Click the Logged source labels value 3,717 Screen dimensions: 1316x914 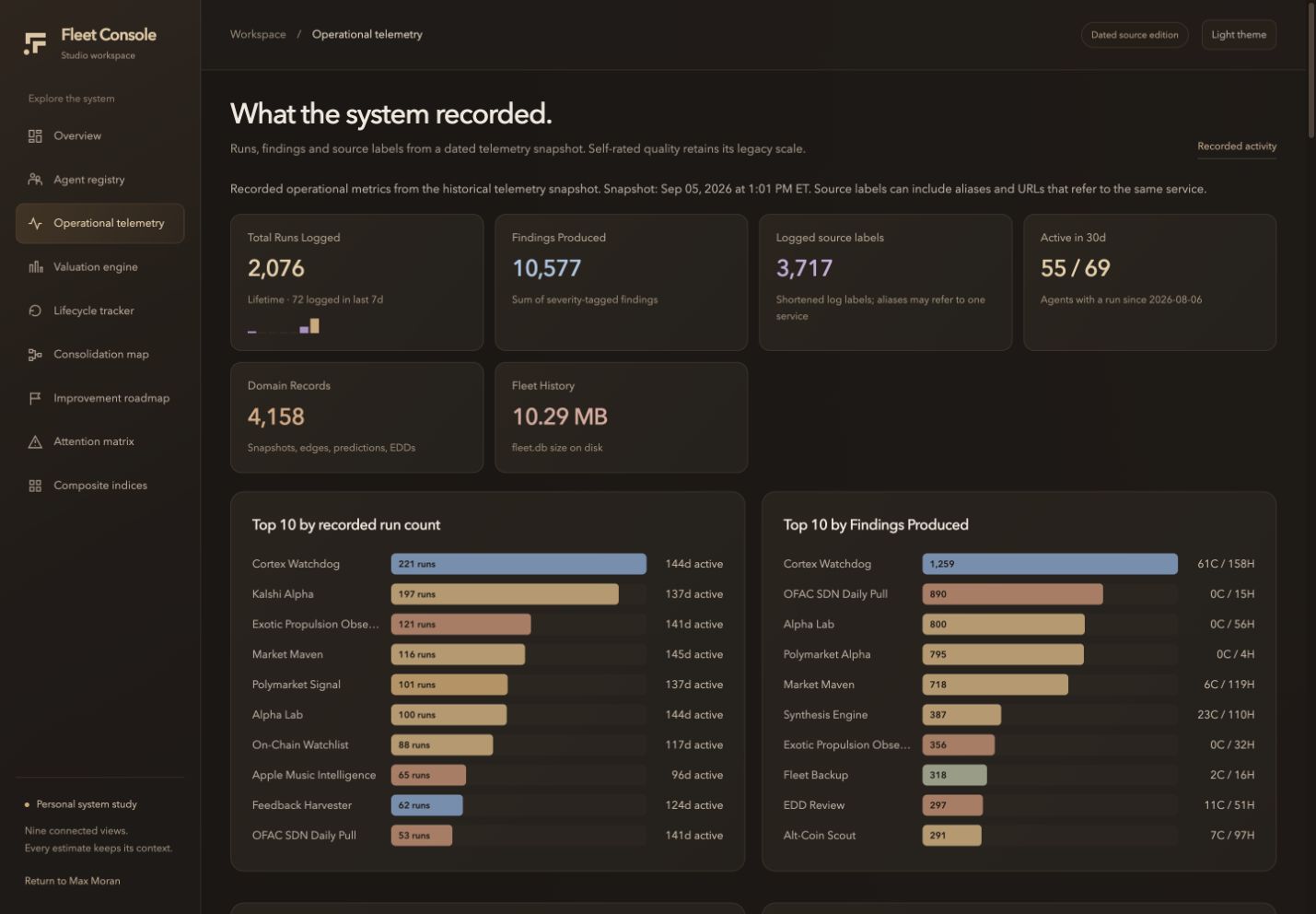[x=804, y=268]
